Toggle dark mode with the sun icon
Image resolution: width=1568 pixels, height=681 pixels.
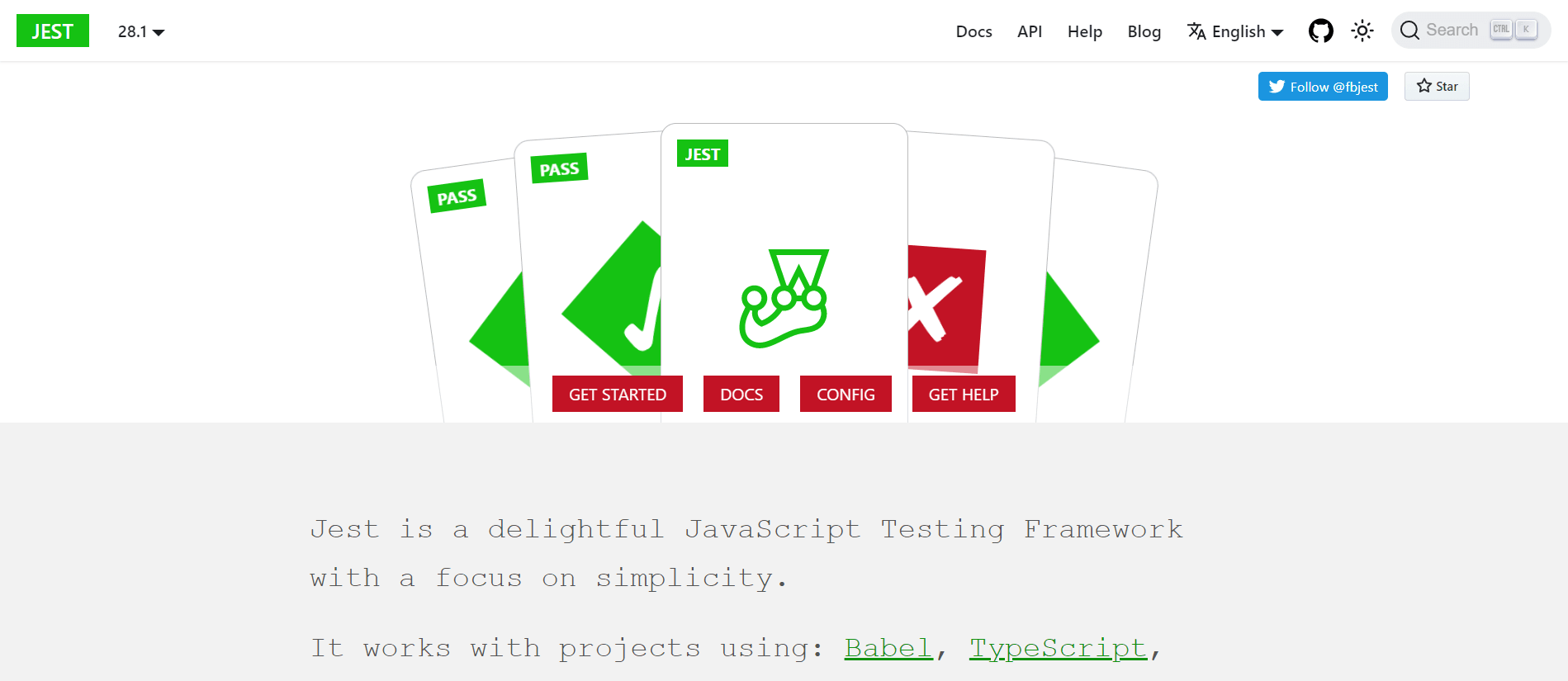point(1362,31)
